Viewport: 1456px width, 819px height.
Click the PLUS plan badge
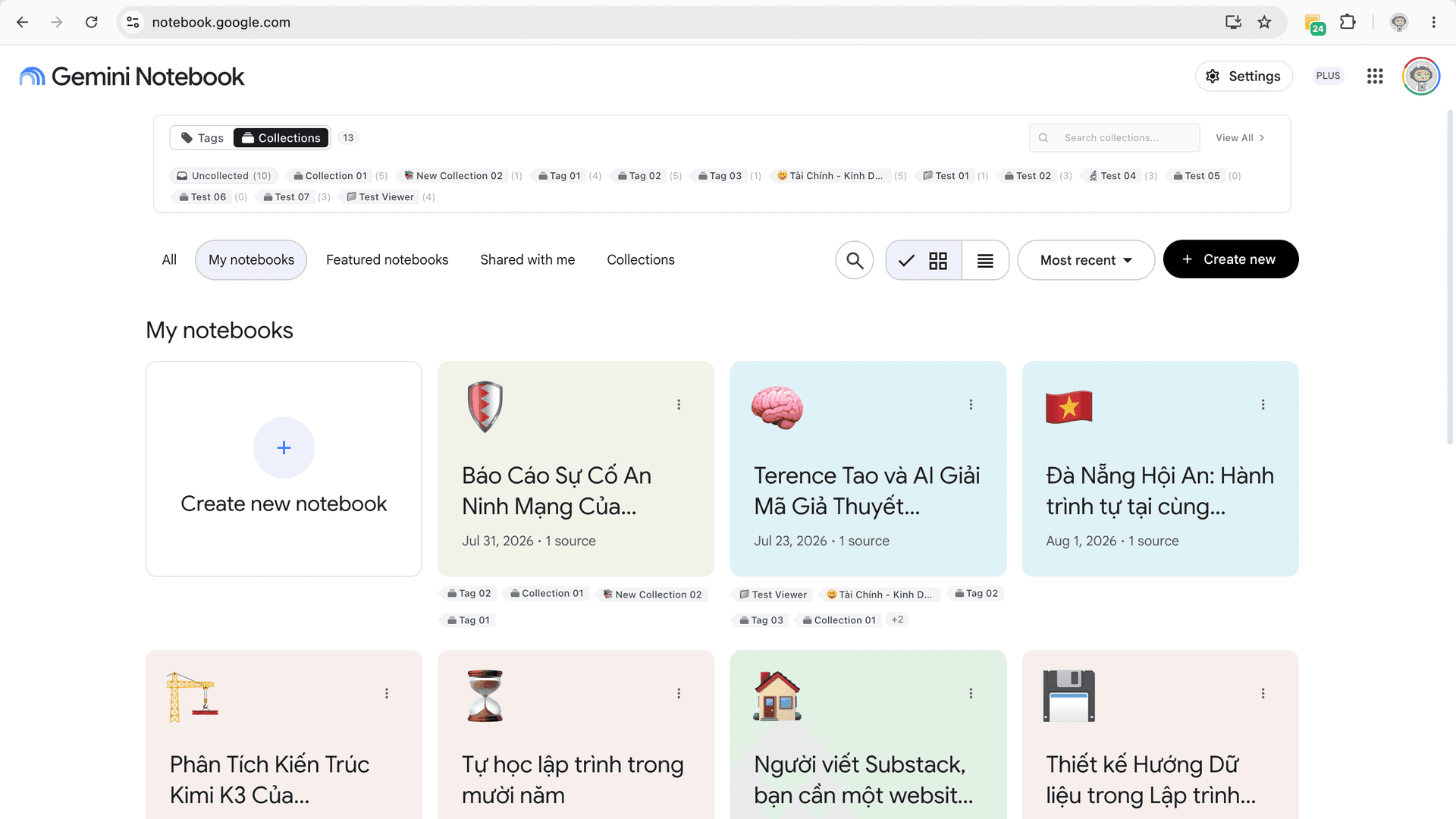click(x=1328, y=76)
